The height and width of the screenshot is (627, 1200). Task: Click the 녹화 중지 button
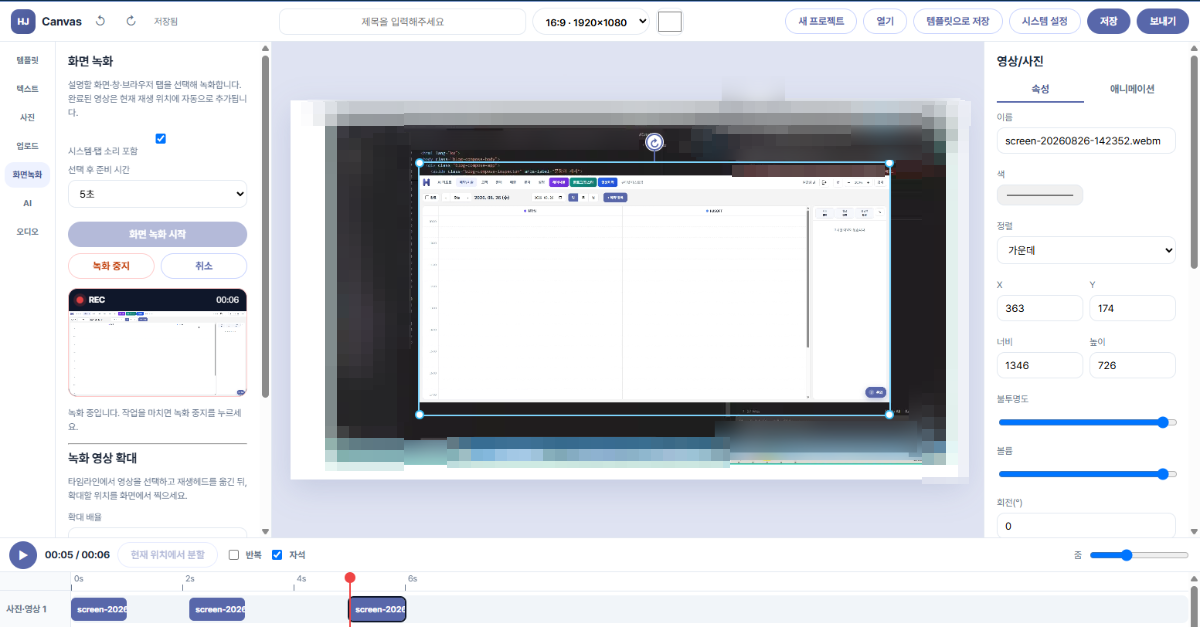(112, 265)
